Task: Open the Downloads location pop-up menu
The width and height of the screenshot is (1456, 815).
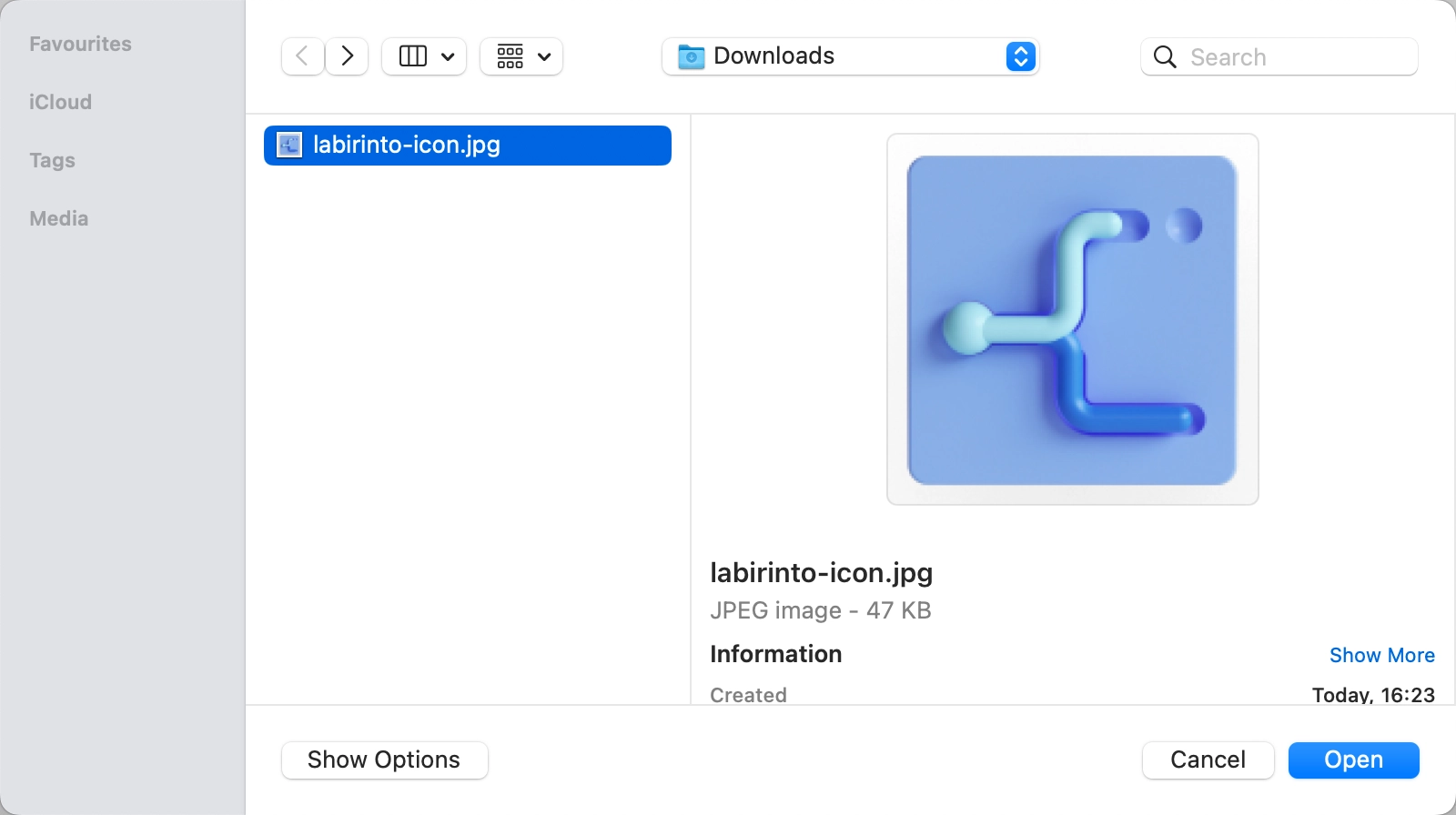Action: tap(851, 56)
